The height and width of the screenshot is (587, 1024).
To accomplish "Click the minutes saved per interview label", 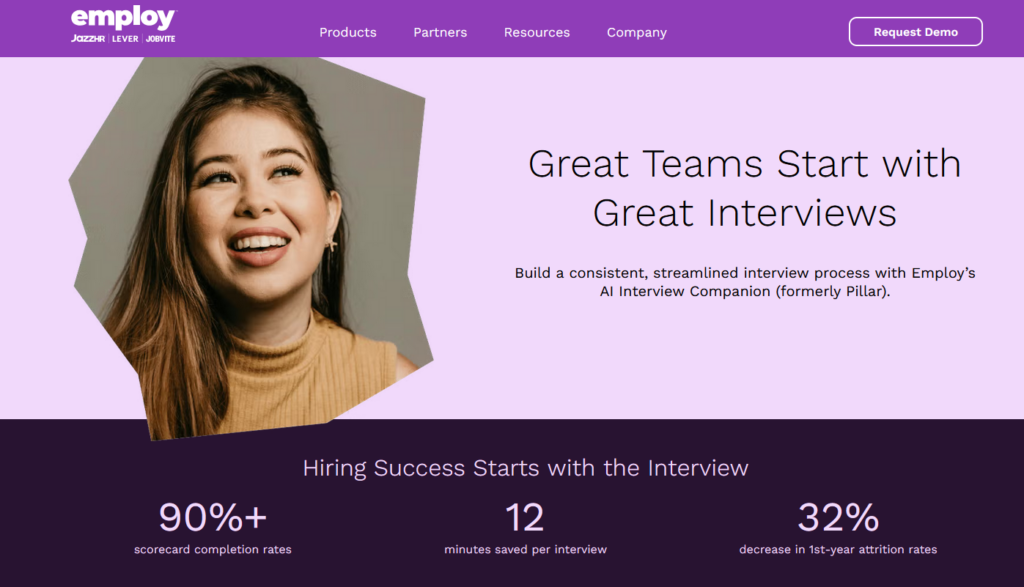I will point(525,549).
